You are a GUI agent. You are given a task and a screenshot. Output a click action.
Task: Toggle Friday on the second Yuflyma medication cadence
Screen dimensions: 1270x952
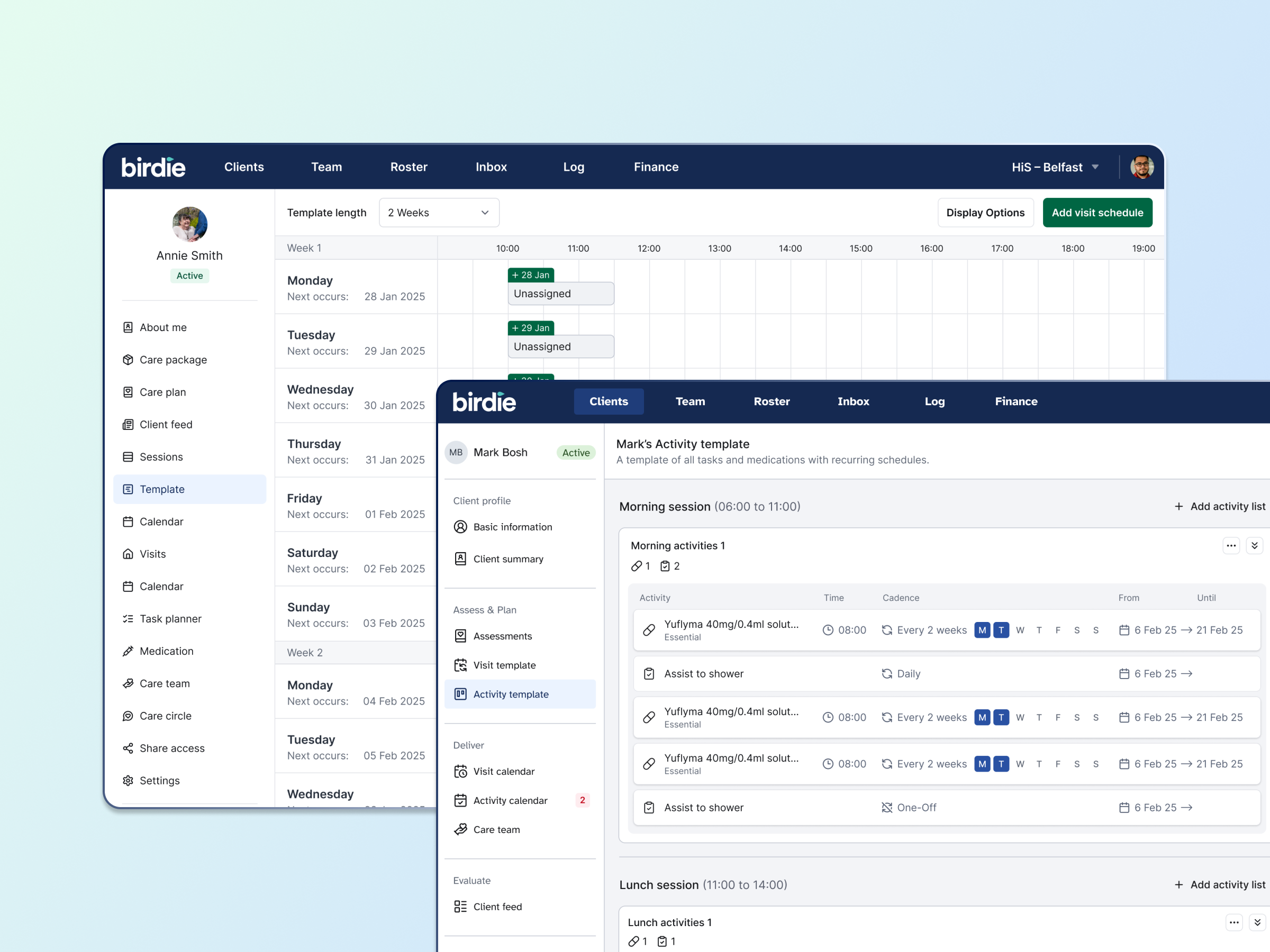[x=1058, y=717]
